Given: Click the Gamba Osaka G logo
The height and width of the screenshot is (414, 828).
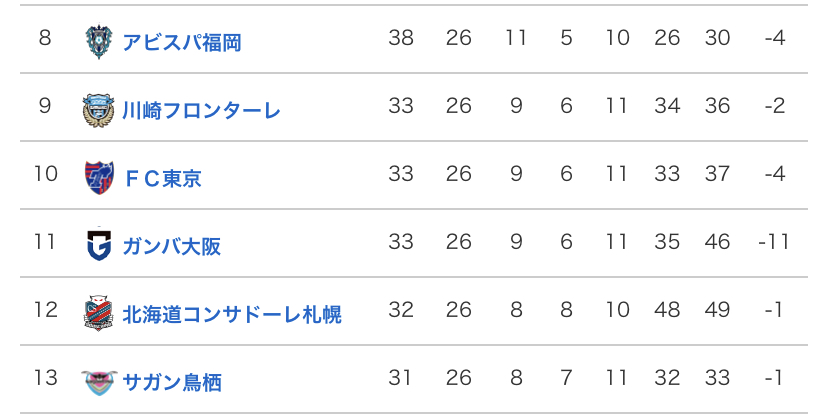Looking at the screenshot, I should coord(99,245).
